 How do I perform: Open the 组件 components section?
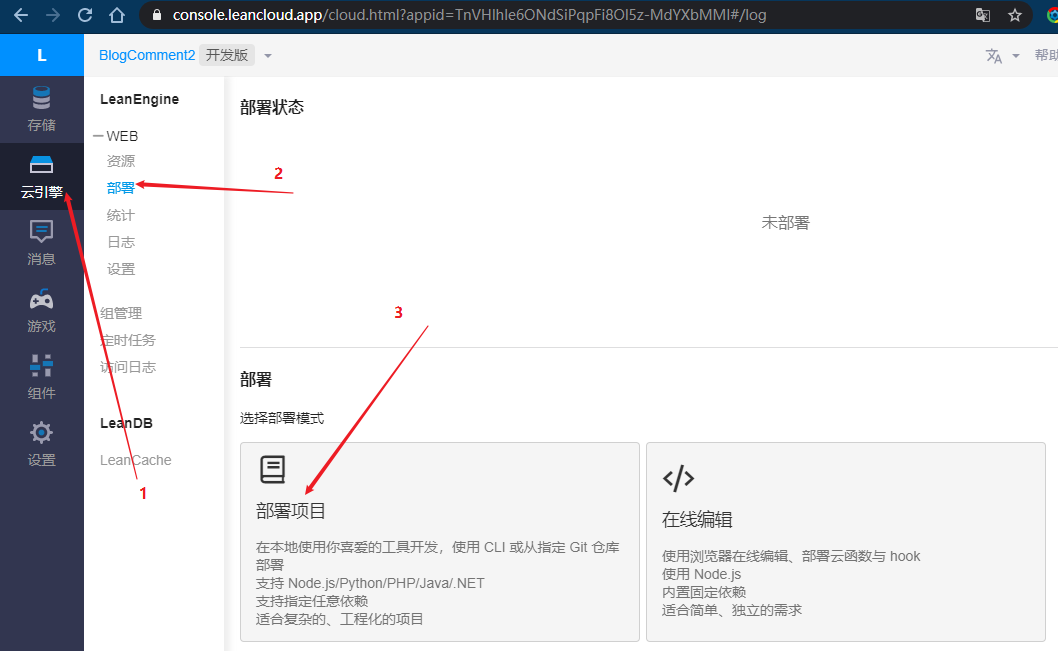click(41, 377)
